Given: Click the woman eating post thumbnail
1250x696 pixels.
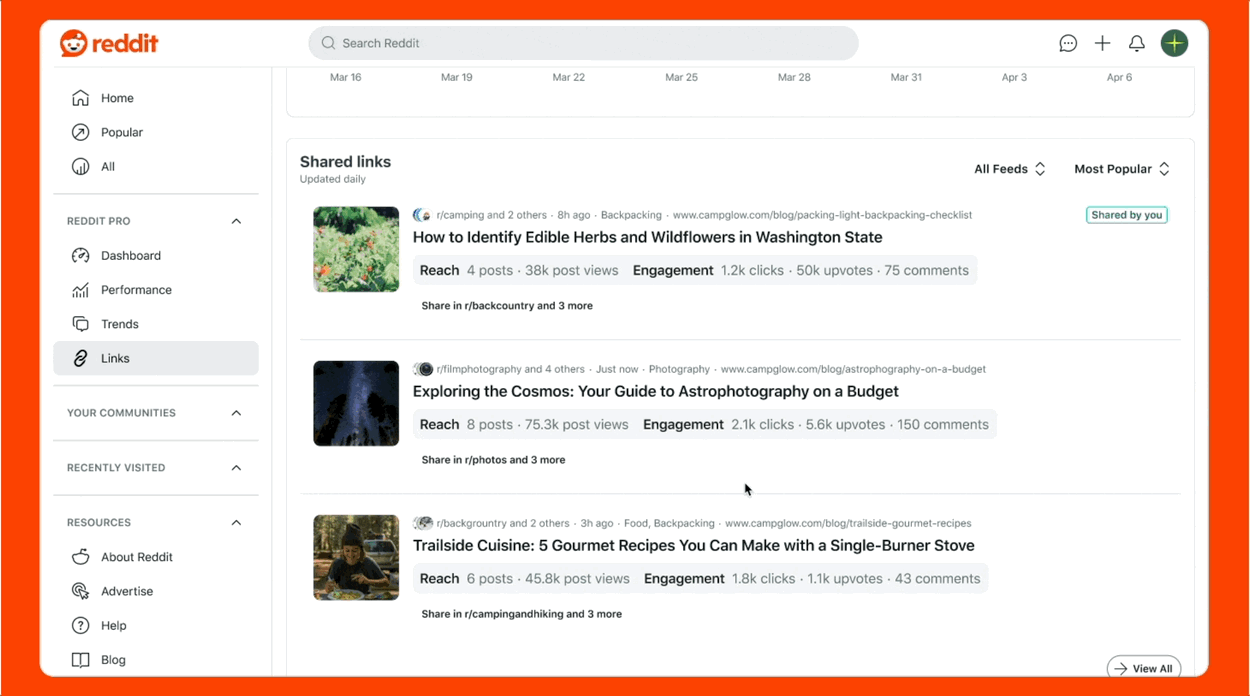Looking at the screenshot, I should (356, 557).
